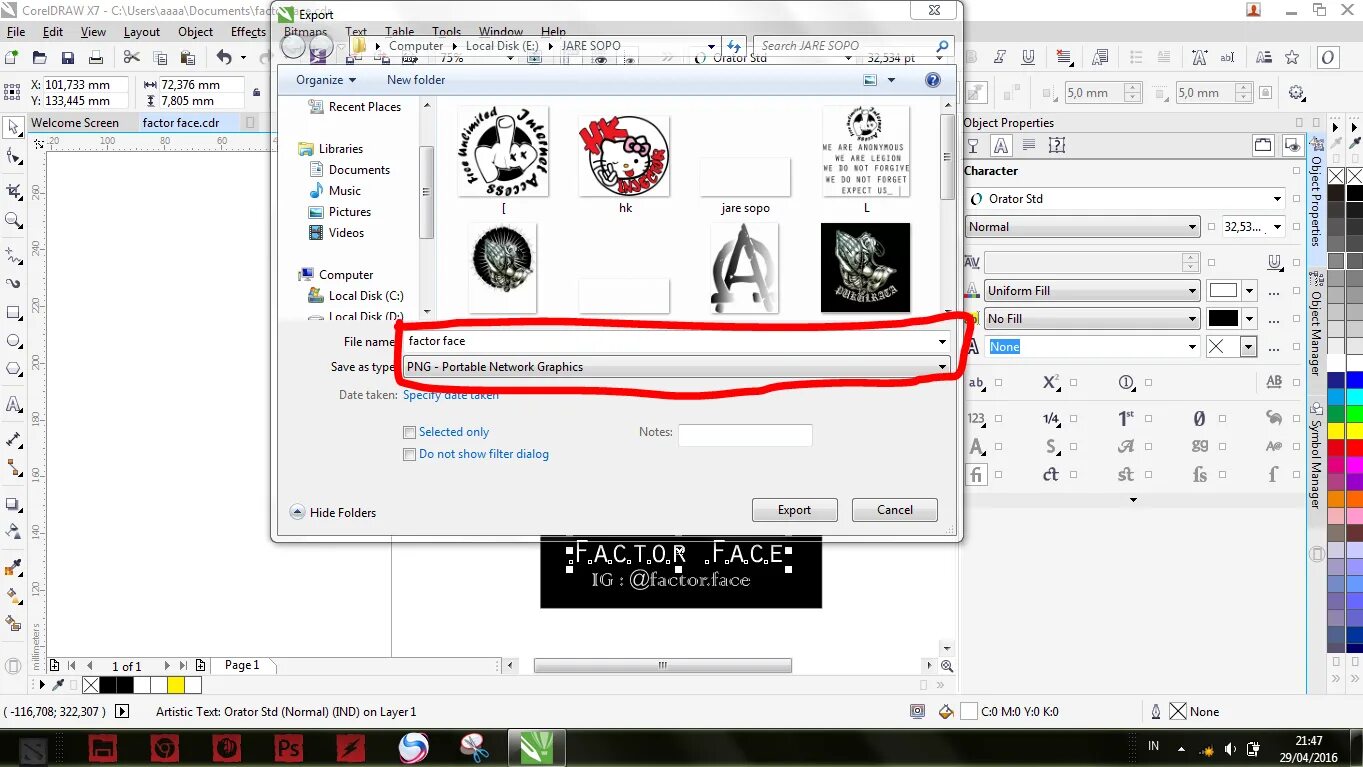The image size is (1363, 767).
Task: Click the Cancel button
Action: point(895,510)
